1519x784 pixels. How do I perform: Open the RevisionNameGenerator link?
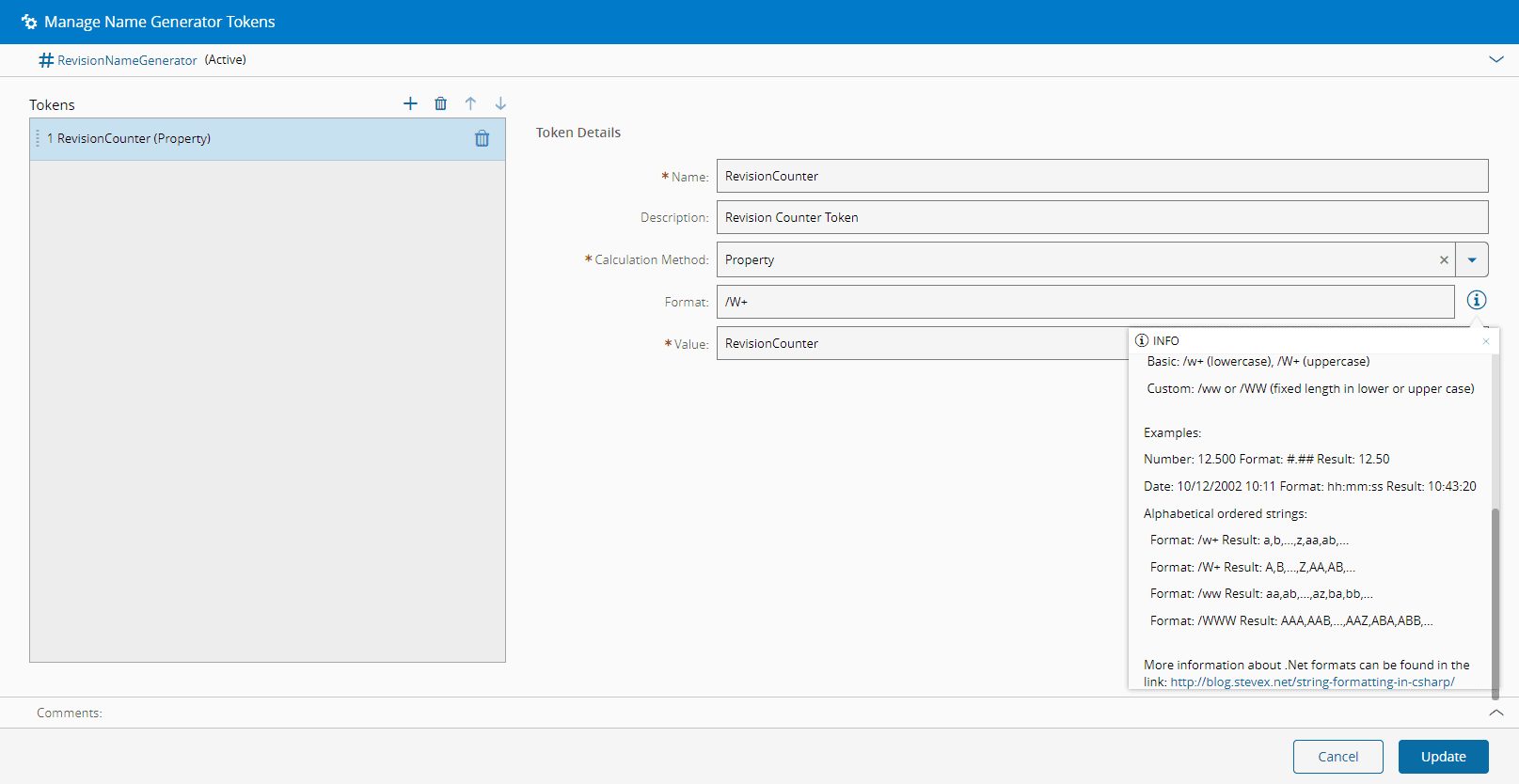pos(127,60)
